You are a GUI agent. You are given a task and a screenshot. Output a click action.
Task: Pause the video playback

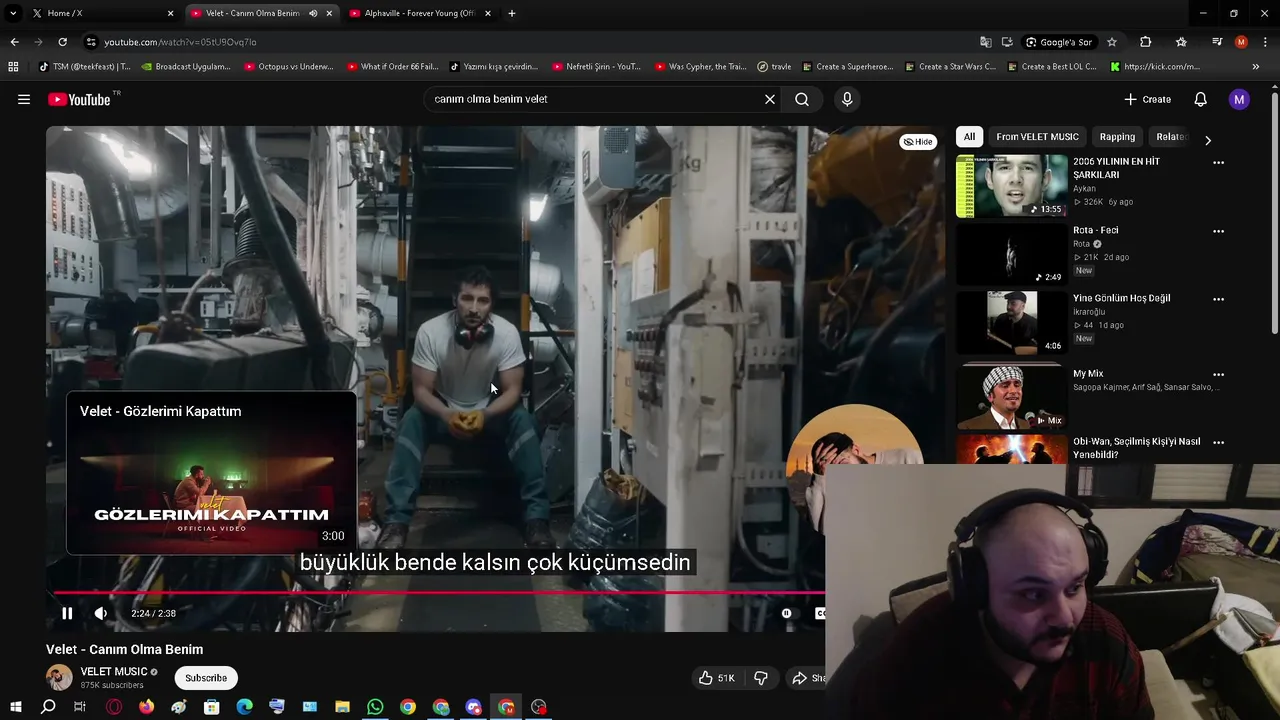coord(67,613)
